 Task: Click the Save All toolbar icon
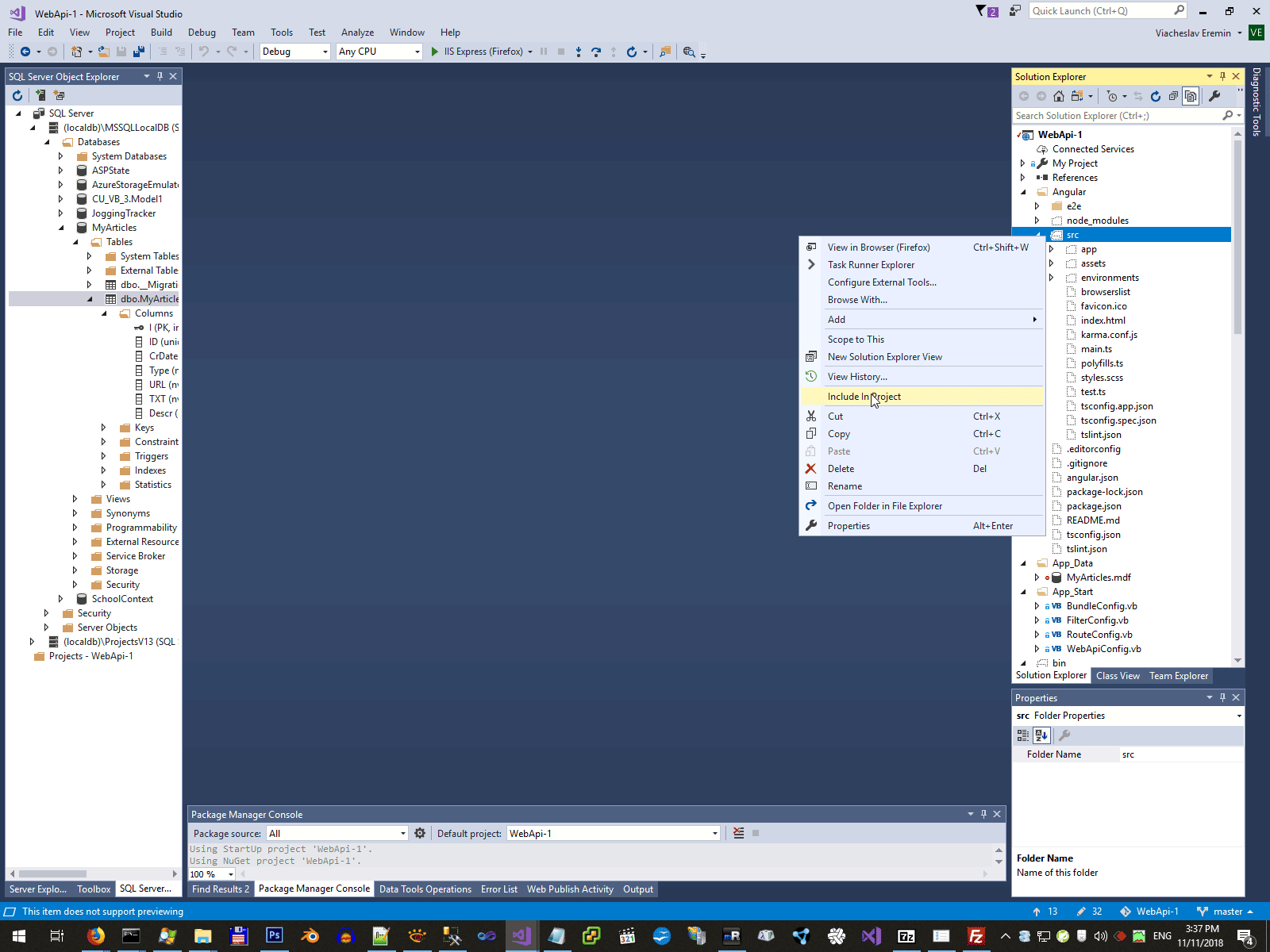tap(139, 52)
